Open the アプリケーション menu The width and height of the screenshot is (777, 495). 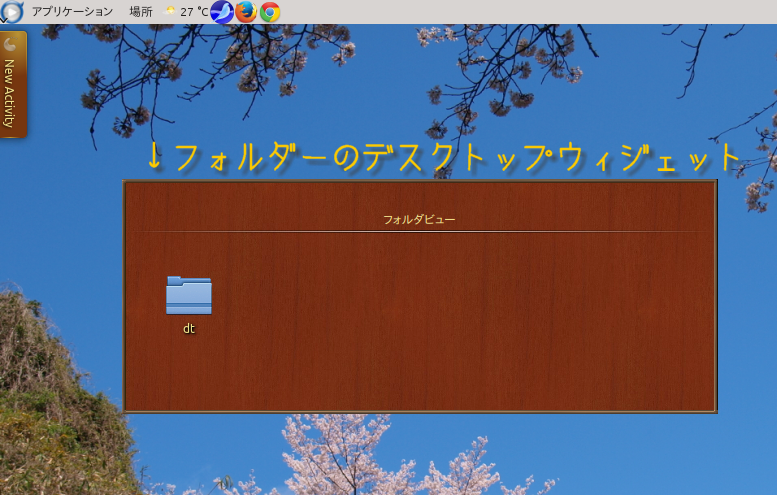coord(72,12)
